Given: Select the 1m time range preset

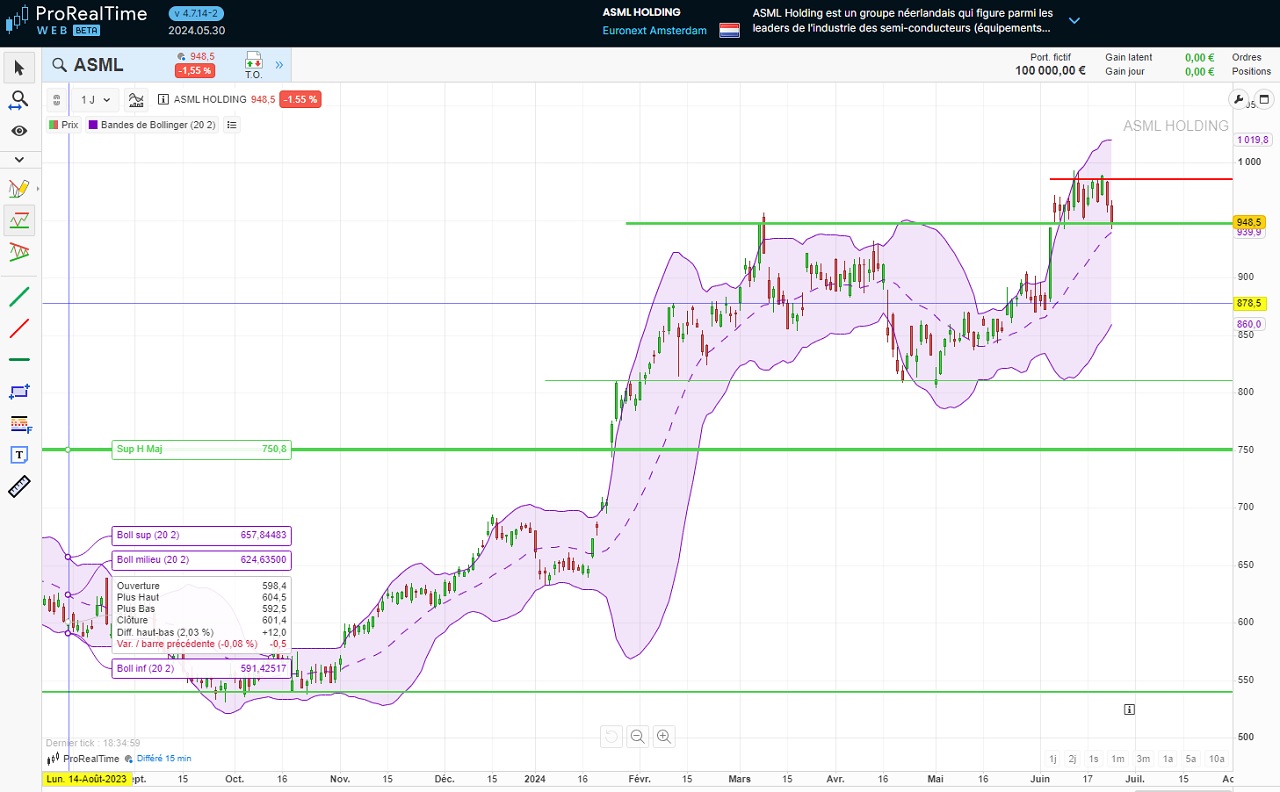Looking at the screenshot, I should (1117, 759).
